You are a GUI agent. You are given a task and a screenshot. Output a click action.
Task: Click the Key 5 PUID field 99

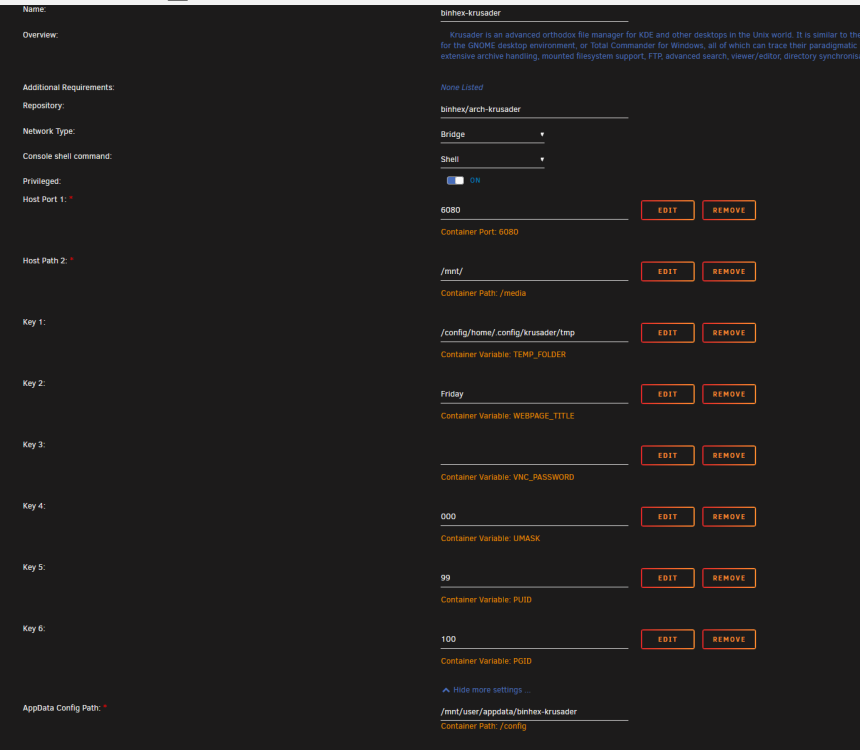[x=534, y=578]
